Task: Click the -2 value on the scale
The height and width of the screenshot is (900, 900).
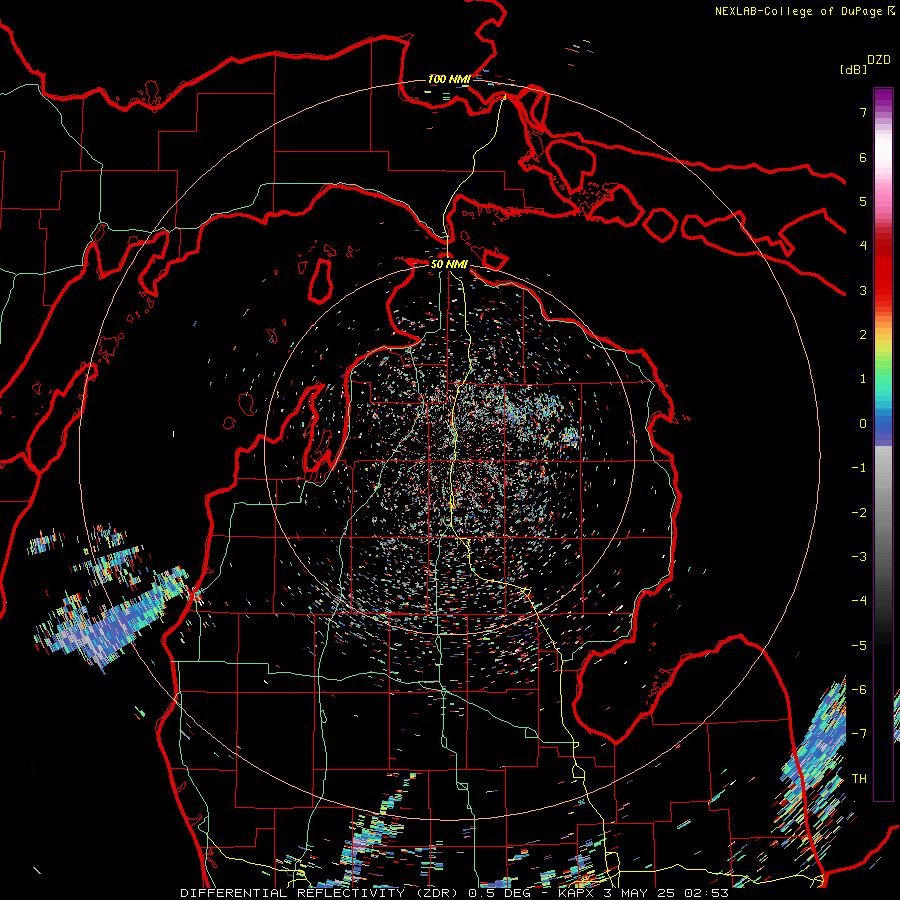Action: (859, 513)
